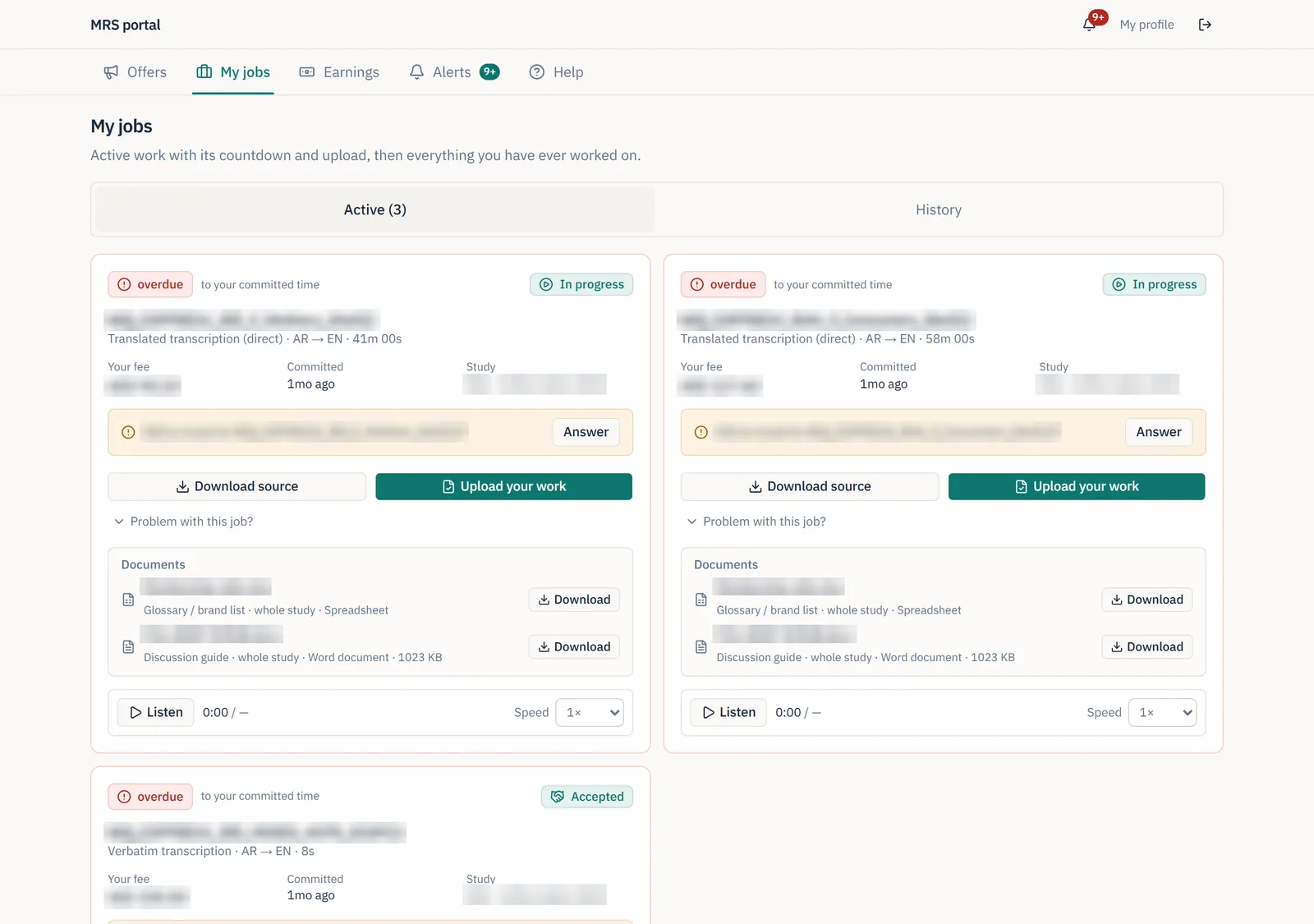Download the glossary spreadsheet in 41m 00s job

(574, 600)
